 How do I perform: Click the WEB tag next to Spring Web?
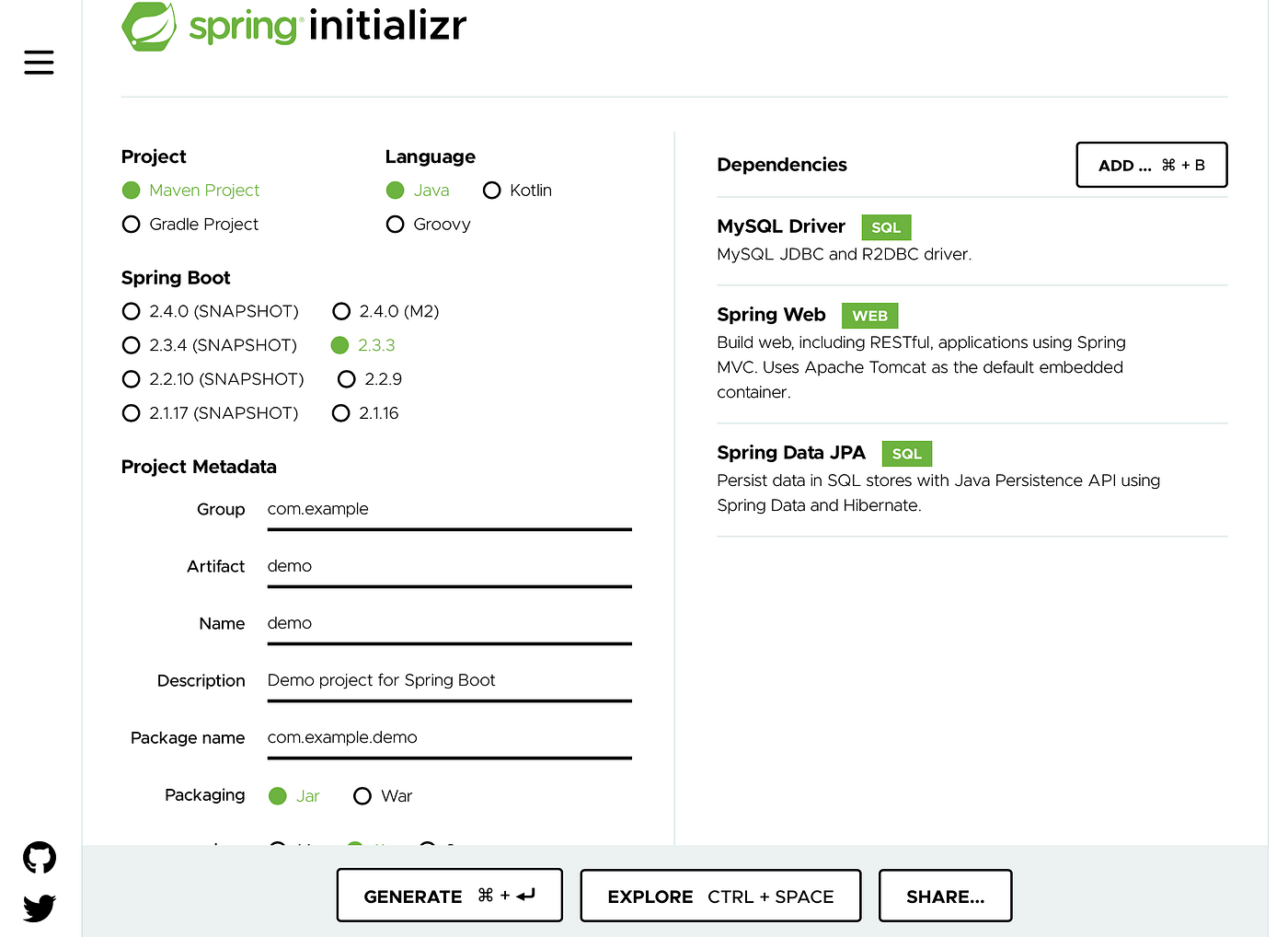tap(869, 316)
